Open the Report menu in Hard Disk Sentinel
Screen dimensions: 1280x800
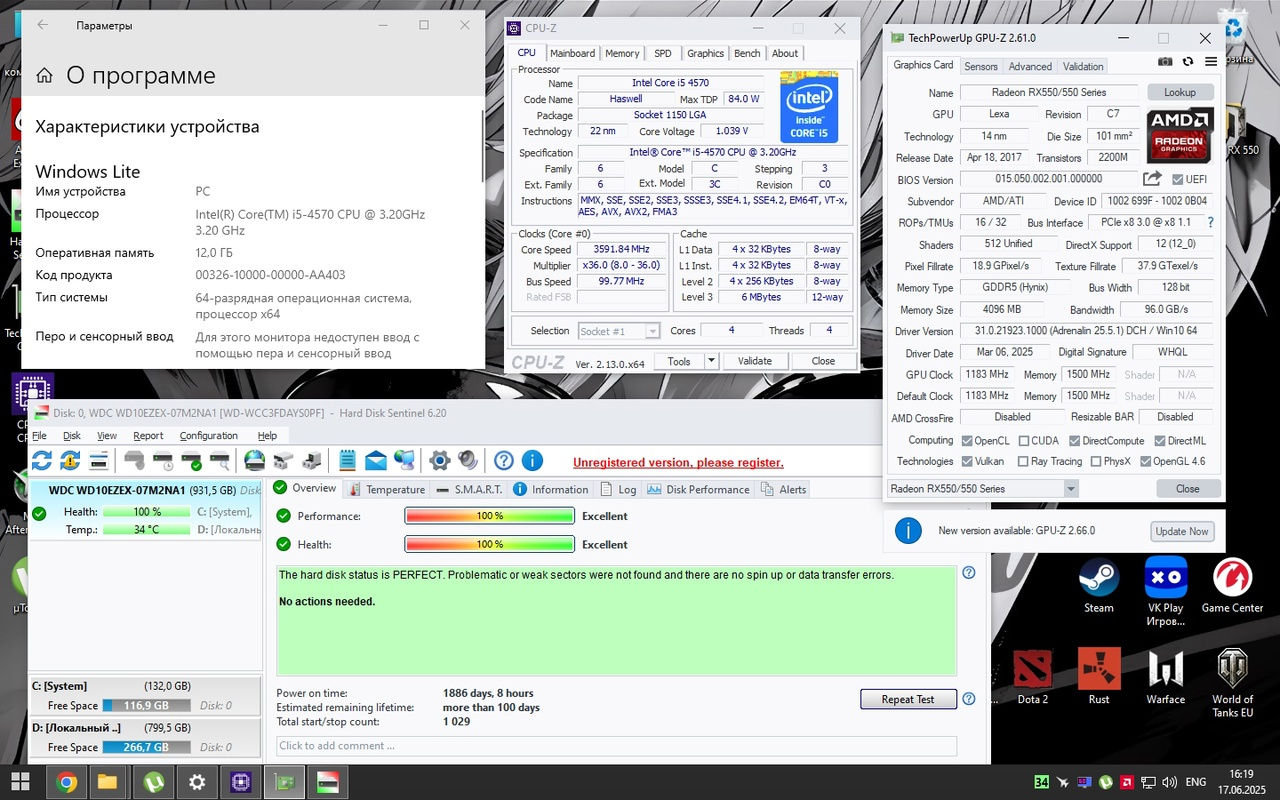(148, 436)
